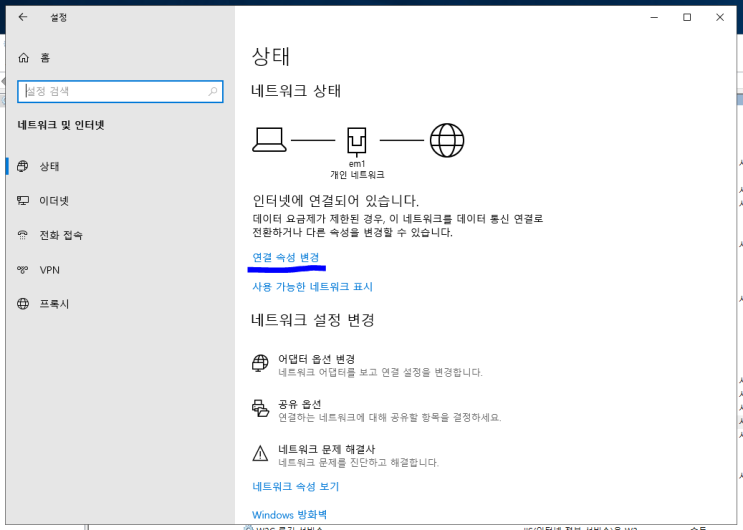The height and width of the screenshot is (530, 743).
Task: Focus the settings search field (설정 검색)
Action: pyautogui.click(x=120, y=91)
